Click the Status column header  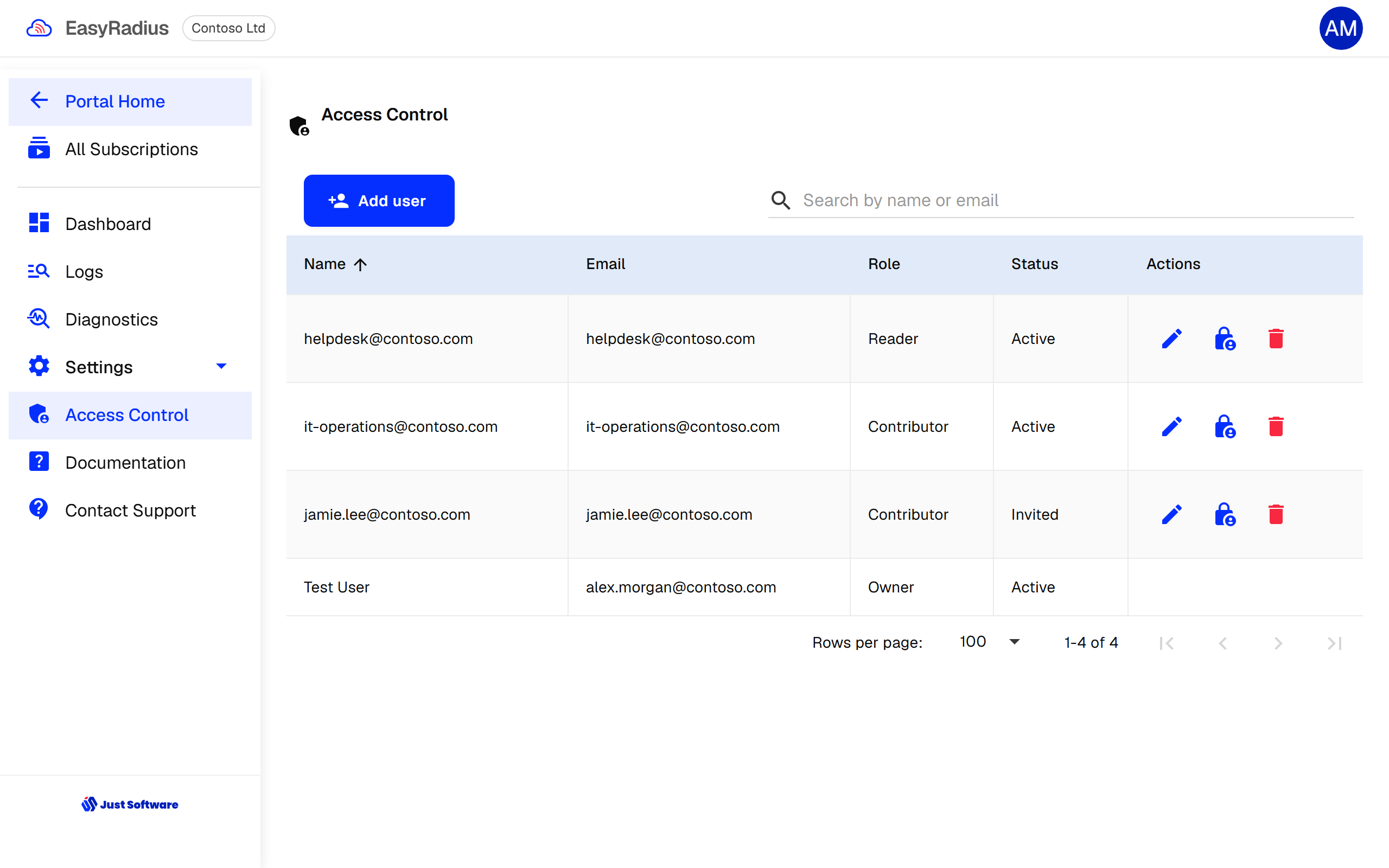pos(1034,264)
